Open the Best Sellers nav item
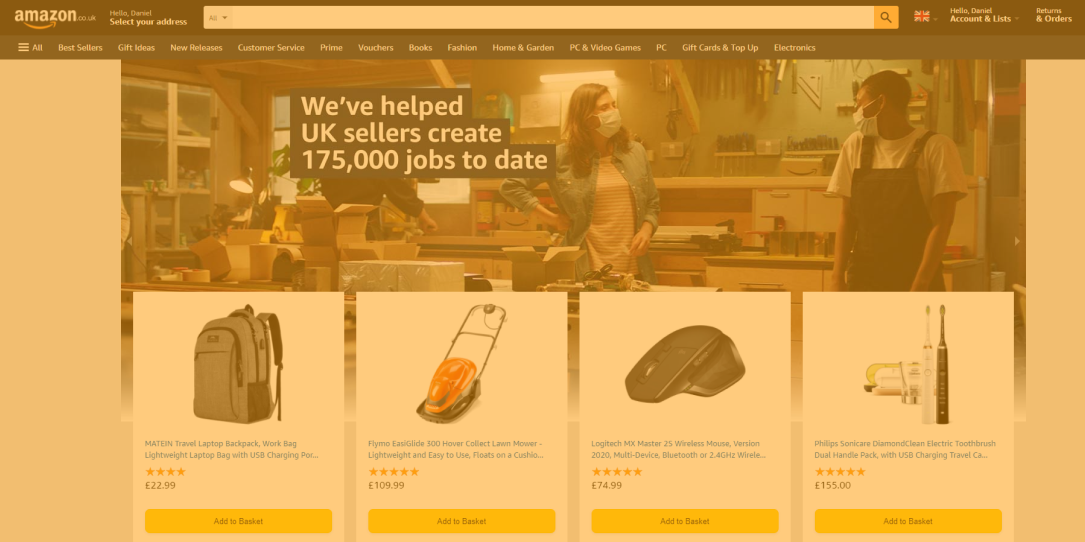The width and height of the screenshot is (1085, 542). pos(80,48)
